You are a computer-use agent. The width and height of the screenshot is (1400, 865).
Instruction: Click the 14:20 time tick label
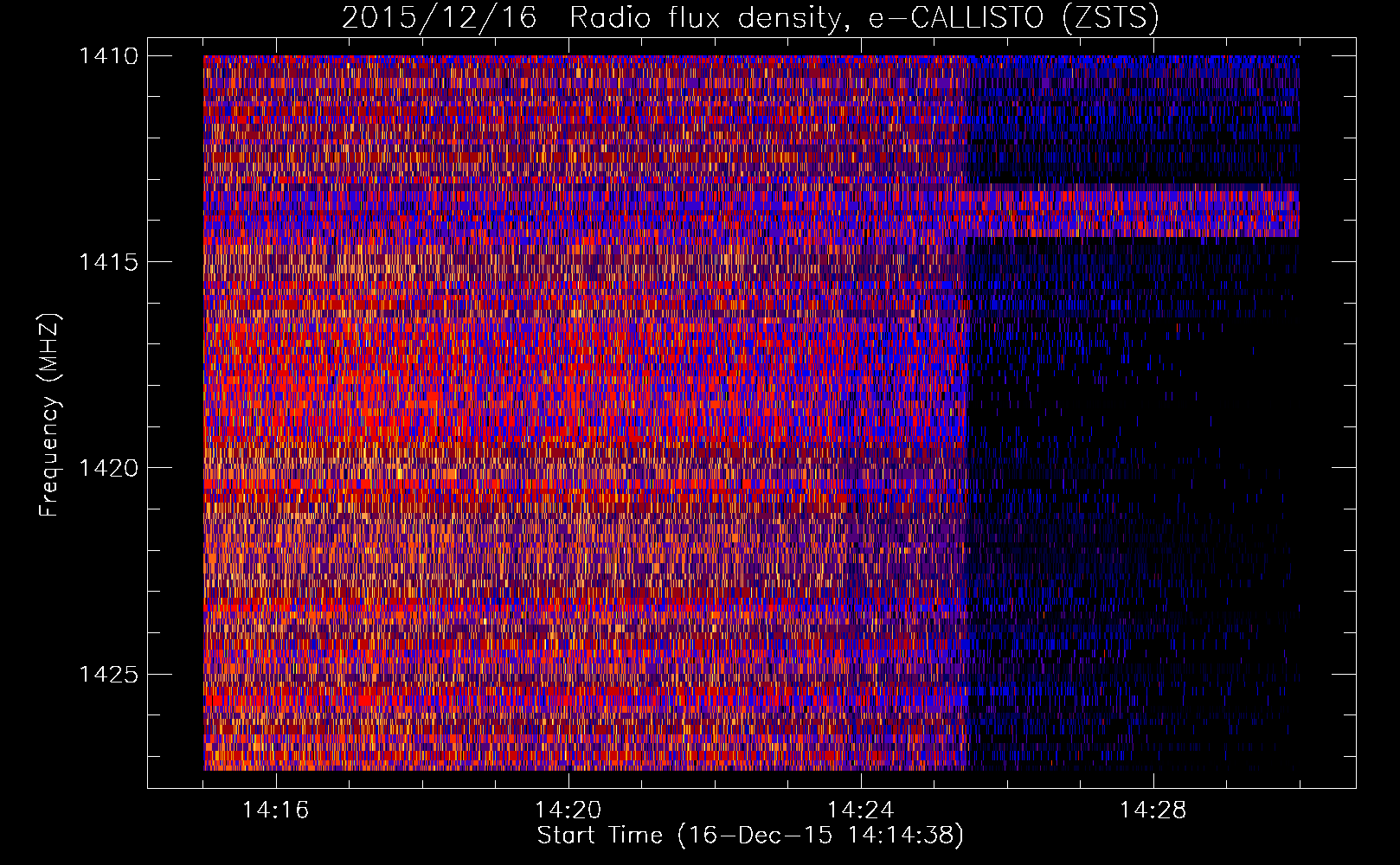(568, 811)
